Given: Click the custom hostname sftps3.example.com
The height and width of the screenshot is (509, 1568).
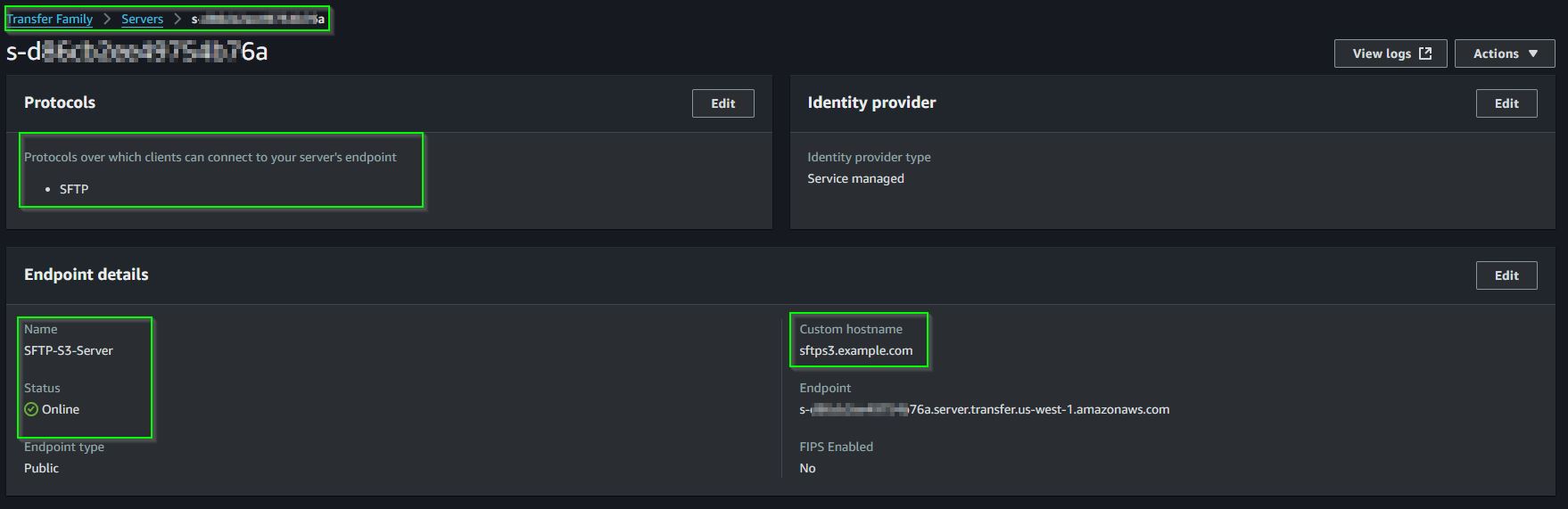Looking at the screenshot, I should click(856, 350).
